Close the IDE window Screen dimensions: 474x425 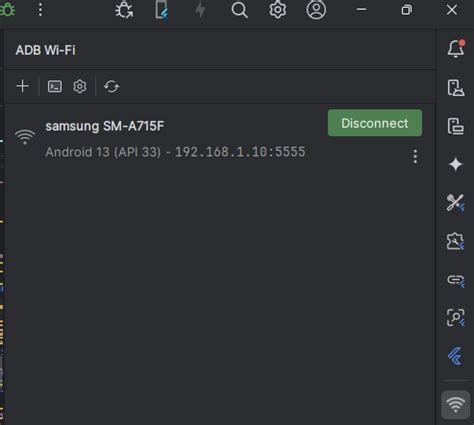point(452,10)
